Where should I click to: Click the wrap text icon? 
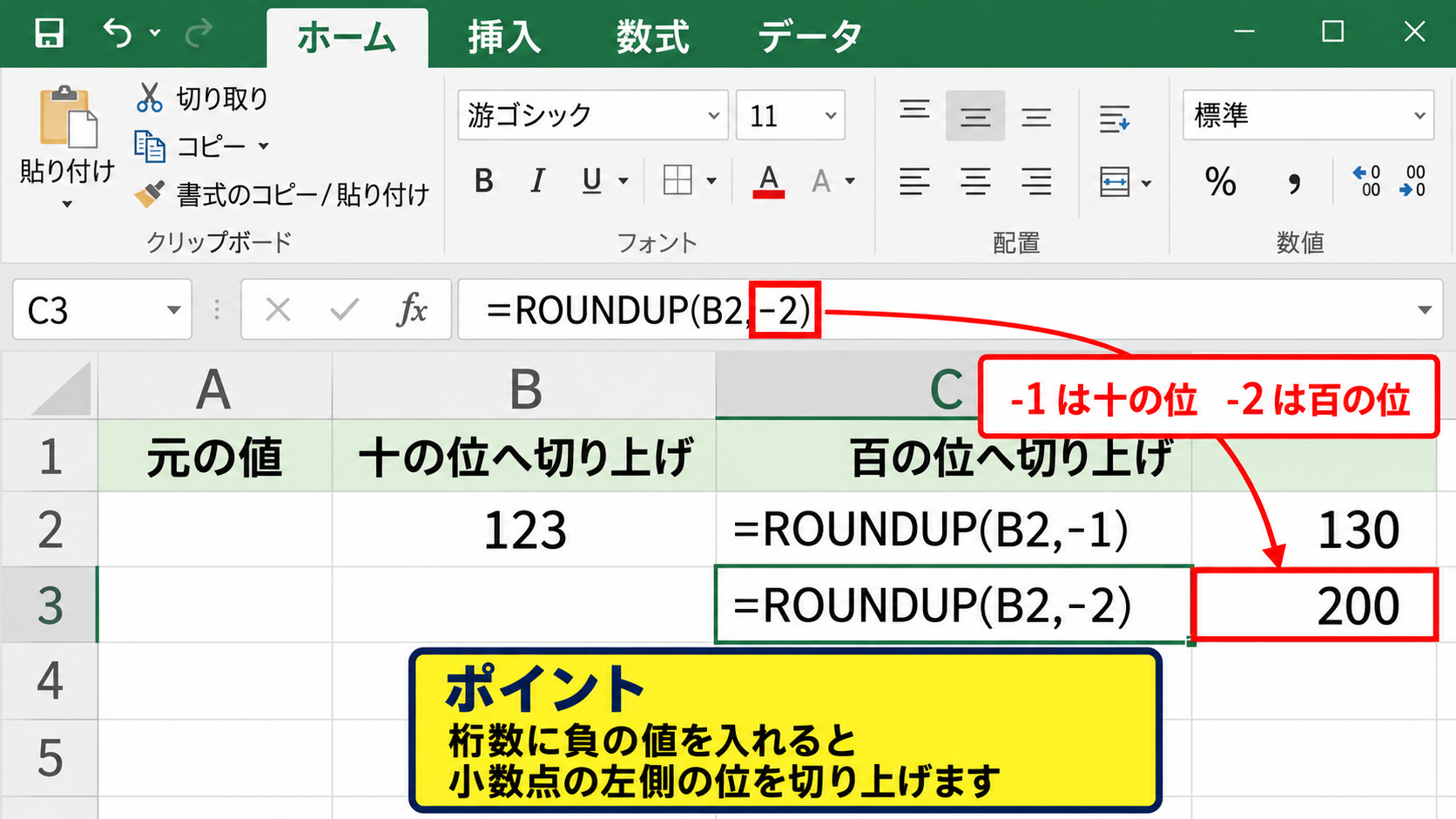[x=1115, y=118]
